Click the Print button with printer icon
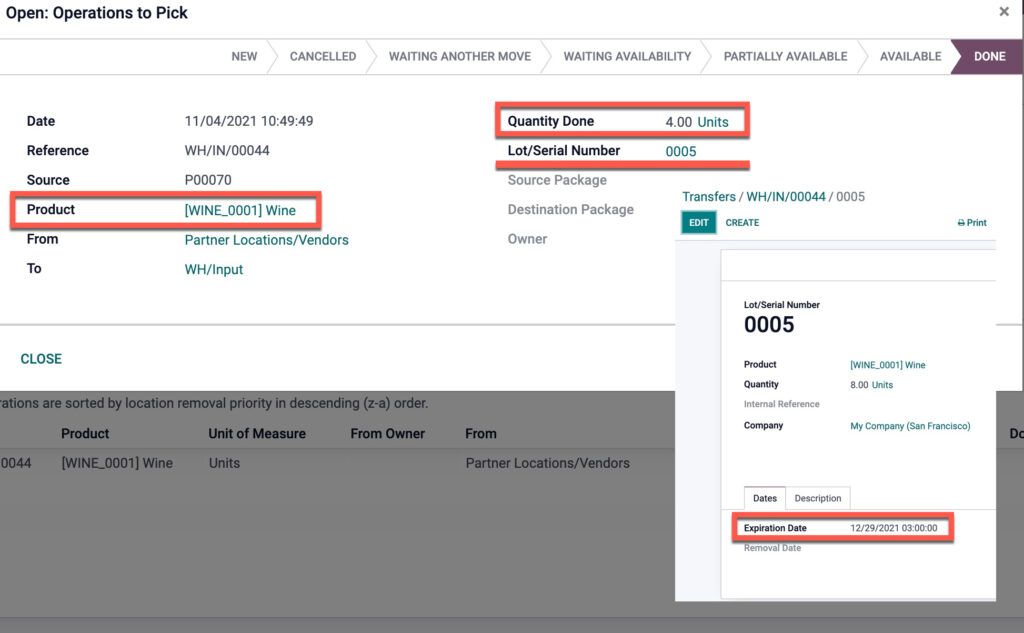The image size is (1024, 633). point(972,223)
